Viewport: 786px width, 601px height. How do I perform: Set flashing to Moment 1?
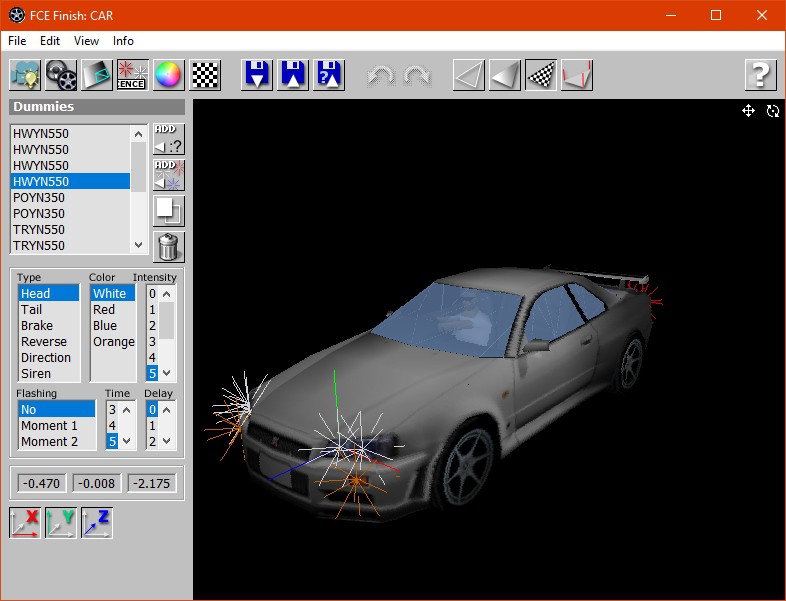click(x=57, y=426)
